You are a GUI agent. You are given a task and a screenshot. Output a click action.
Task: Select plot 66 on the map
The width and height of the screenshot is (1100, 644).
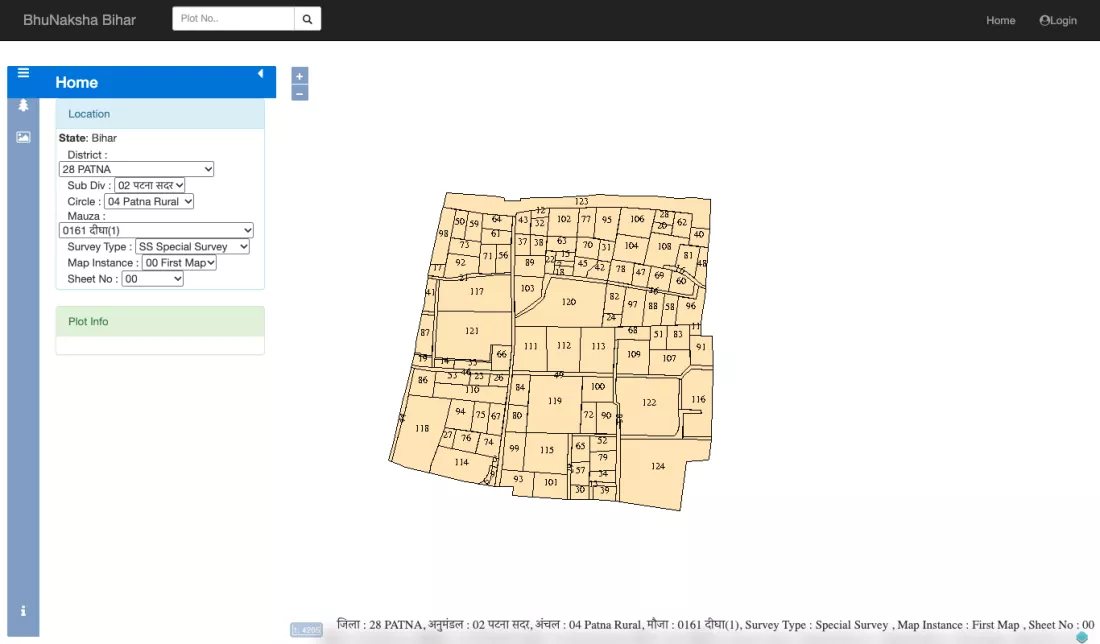(x=501, y=354)
